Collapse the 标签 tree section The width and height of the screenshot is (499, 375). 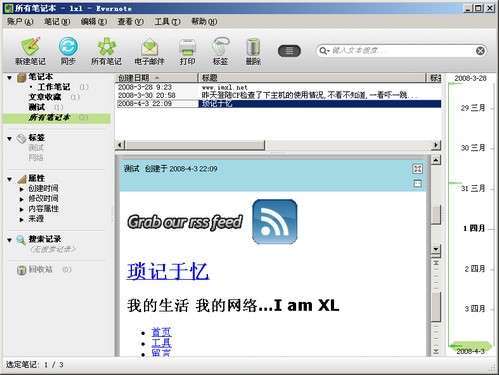click(9, 139)
